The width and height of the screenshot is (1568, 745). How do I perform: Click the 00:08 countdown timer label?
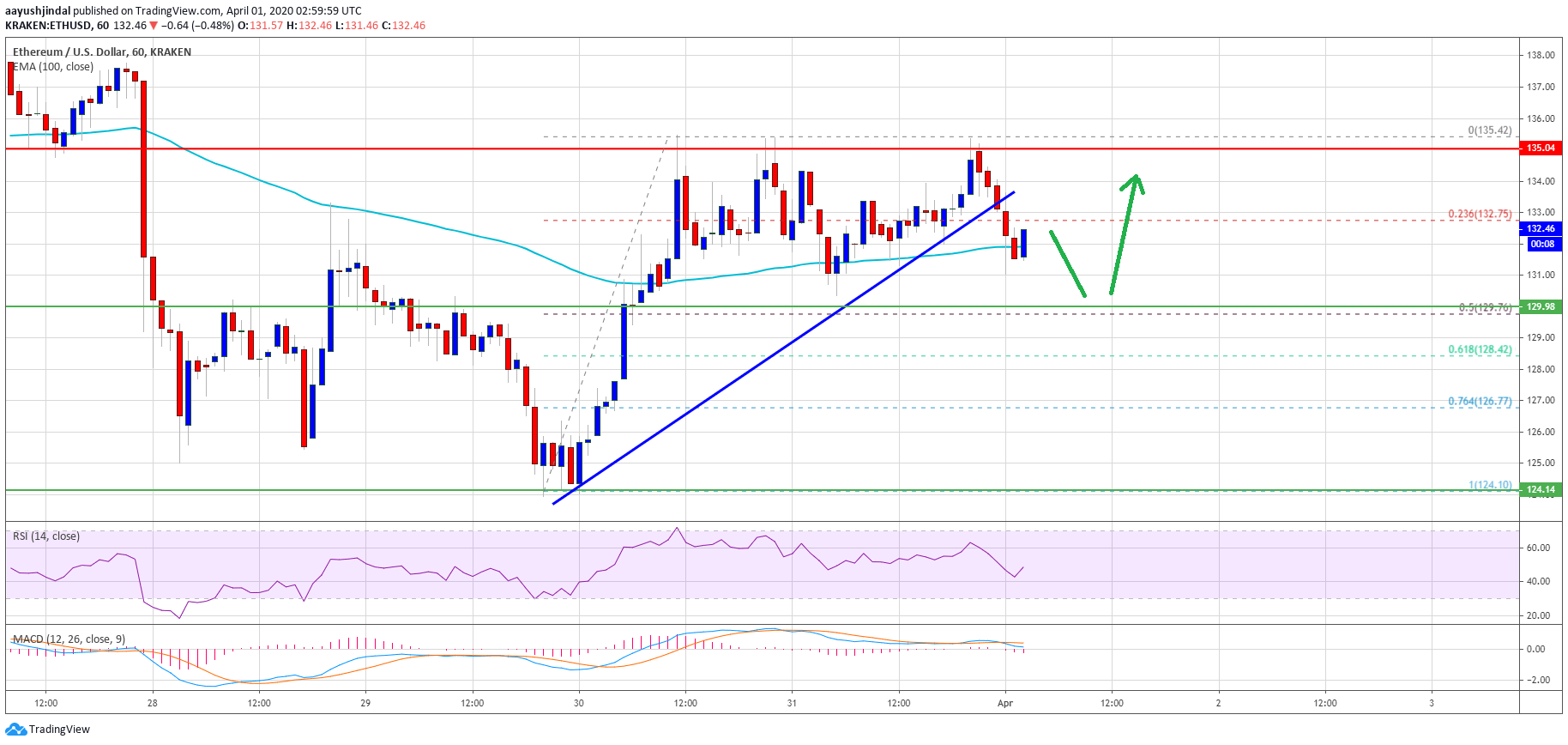(x=1542, y=244)
